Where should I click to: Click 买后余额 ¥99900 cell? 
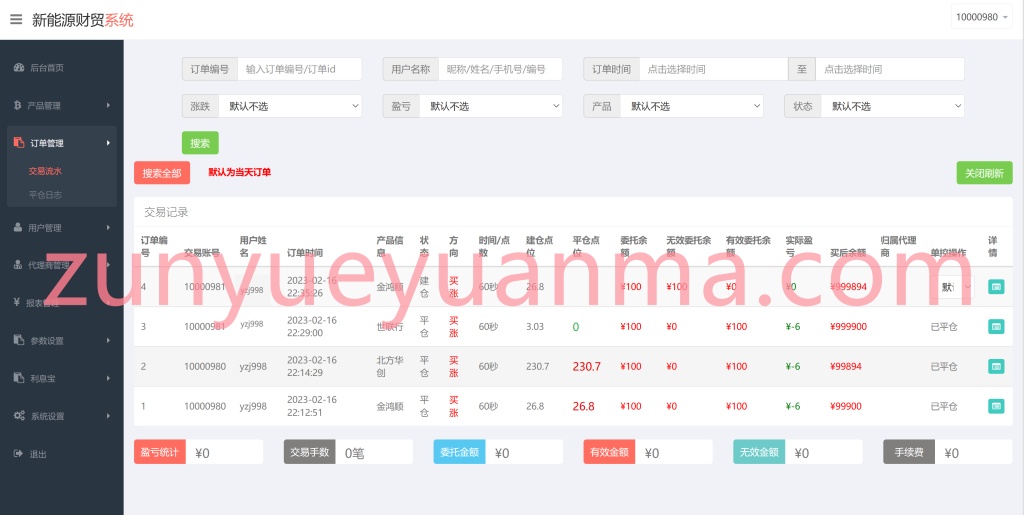[x=846, y=406]
